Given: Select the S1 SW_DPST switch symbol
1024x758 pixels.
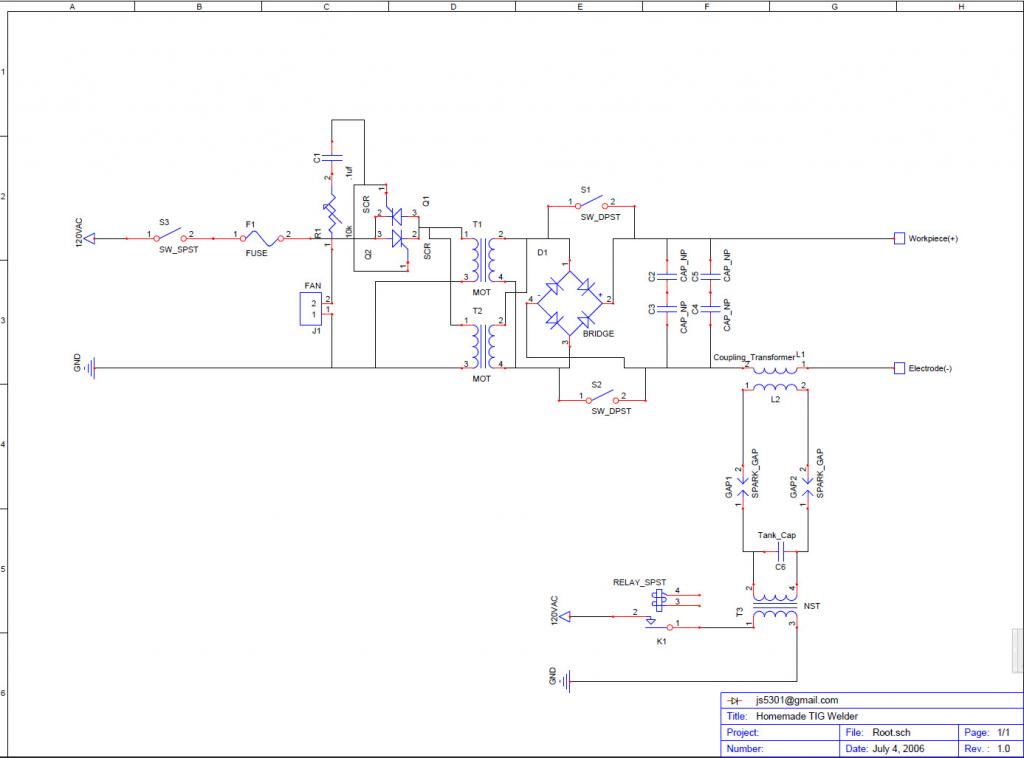Looking at the screenshot, I should [x=591, y=202].
